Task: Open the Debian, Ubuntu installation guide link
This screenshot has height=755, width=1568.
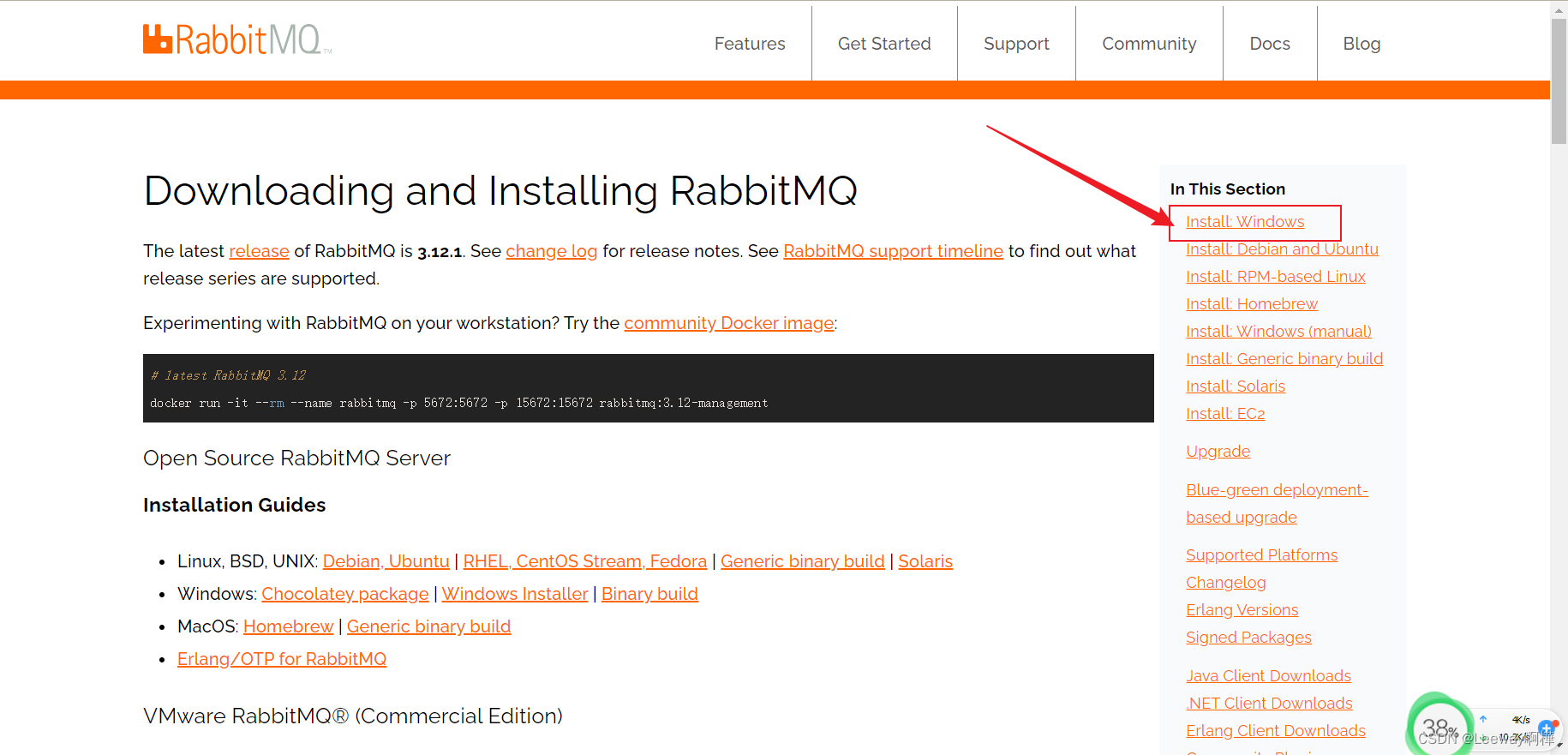Action: click(386, 561)
